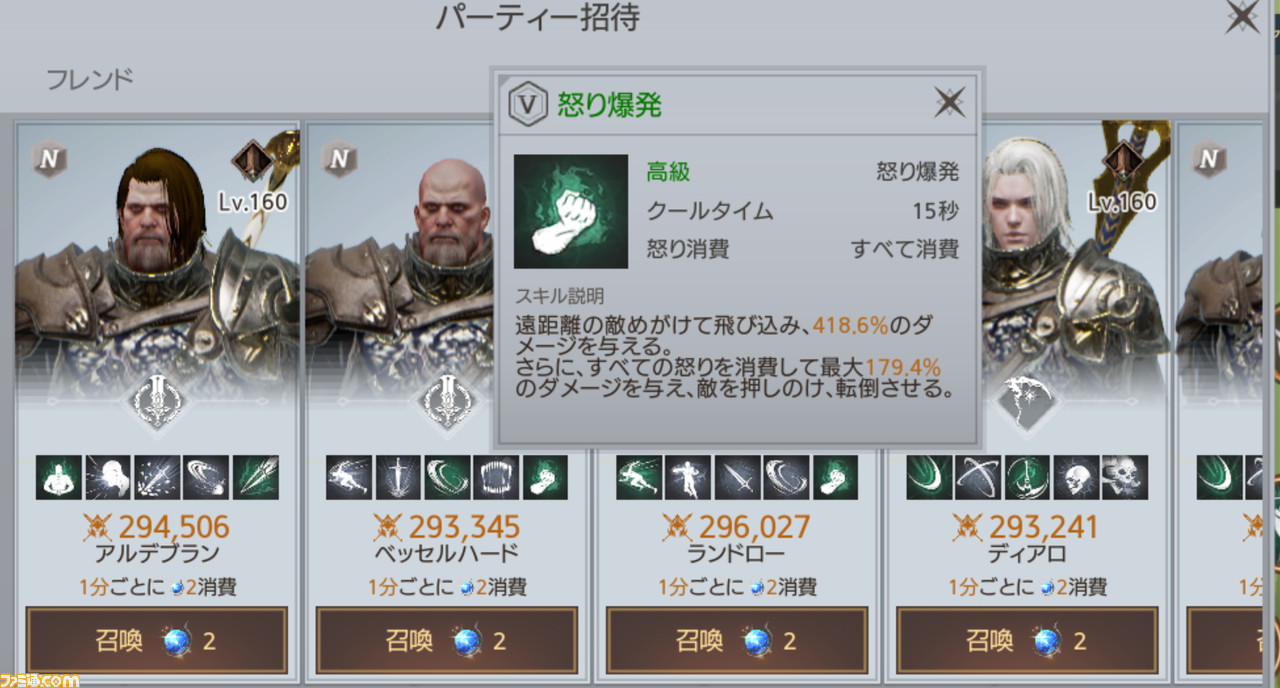The height and width of the screenshot is (688, 1280).
Task: Summon ディアロ with the 召喚 button
Action: [x=1027, y=640]
